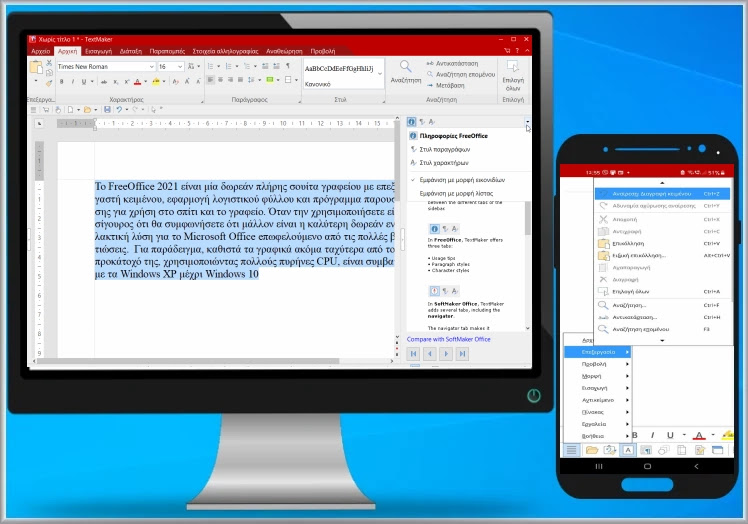Jump to last page navigation button
This screenshot has height=524, width=748.
pyautogui.click(x=462, y=354)
